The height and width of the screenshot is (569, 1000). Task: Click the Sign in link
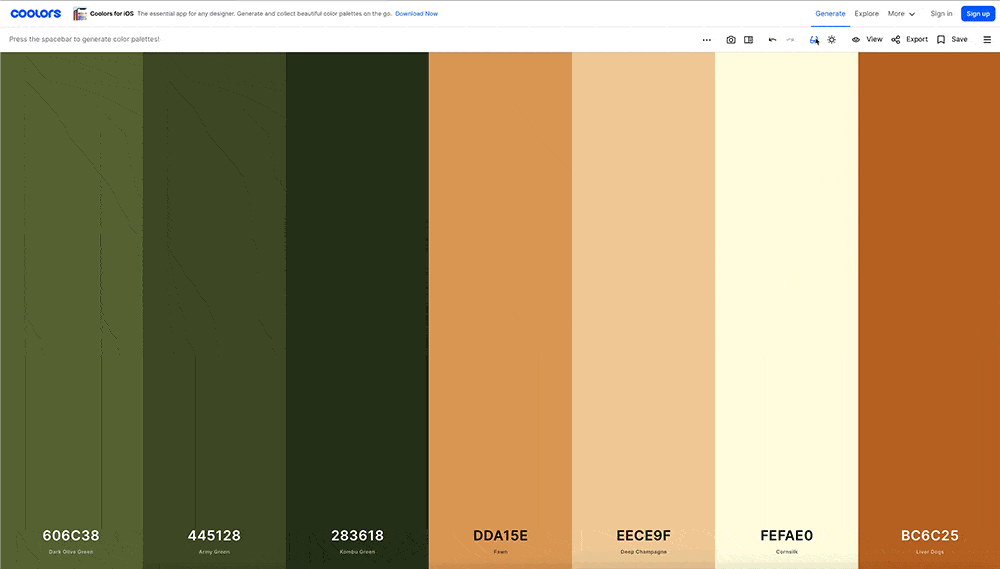point(941,13)
